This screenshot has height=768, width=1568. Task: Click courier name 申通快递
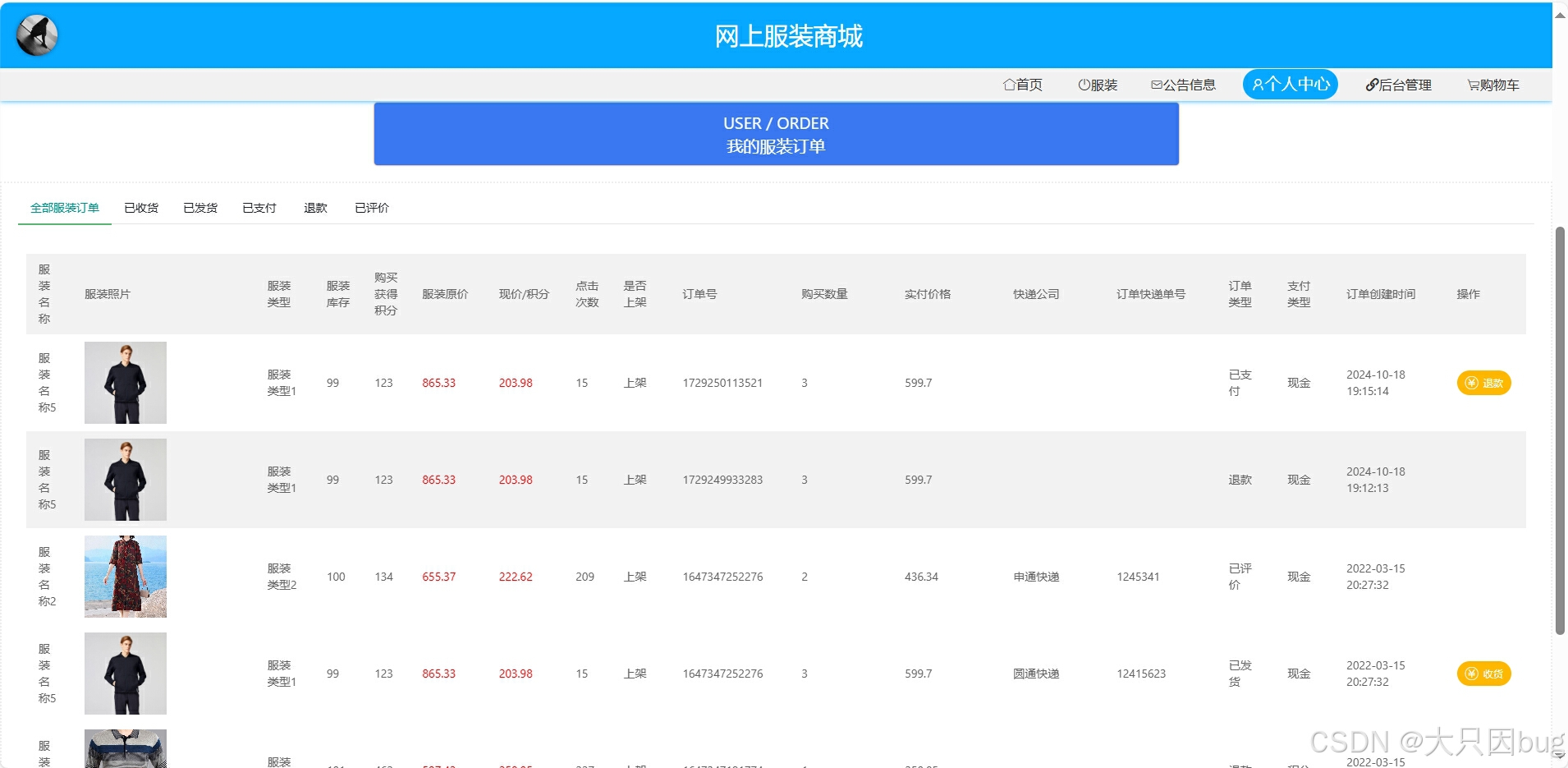click(1036, 577)
